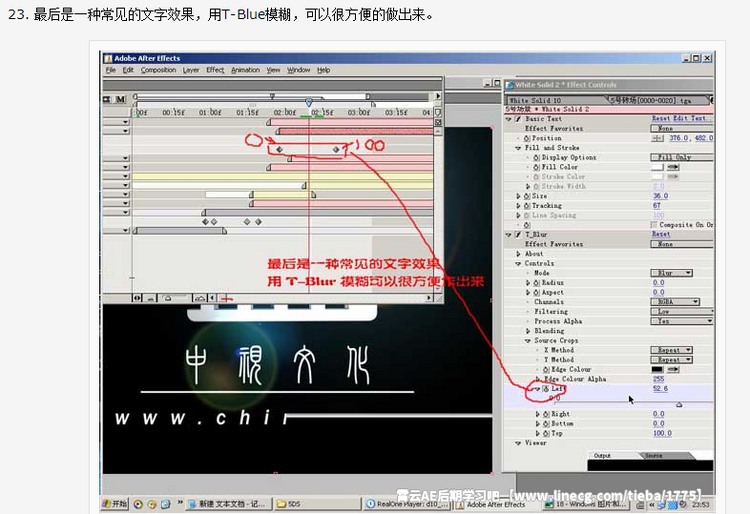
Task: Open the first Quick Launch icon in taskbar
Action: tap(138, 504)
